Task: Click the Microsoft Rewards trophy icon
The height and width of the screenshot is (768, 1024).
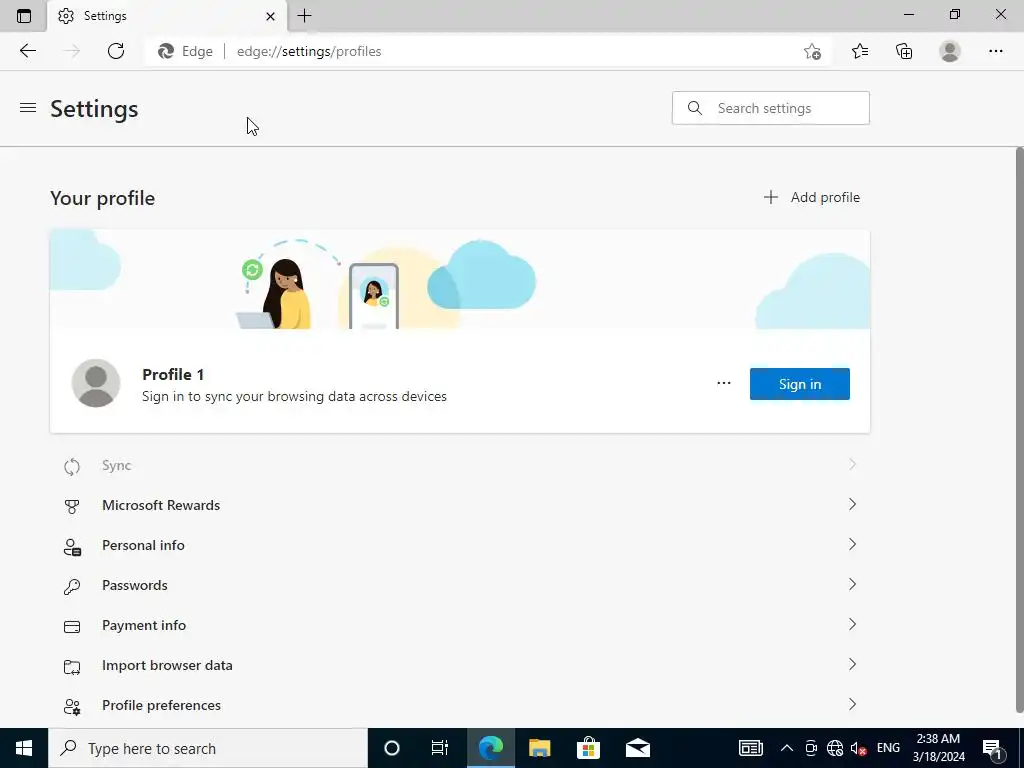Action: 72,506
